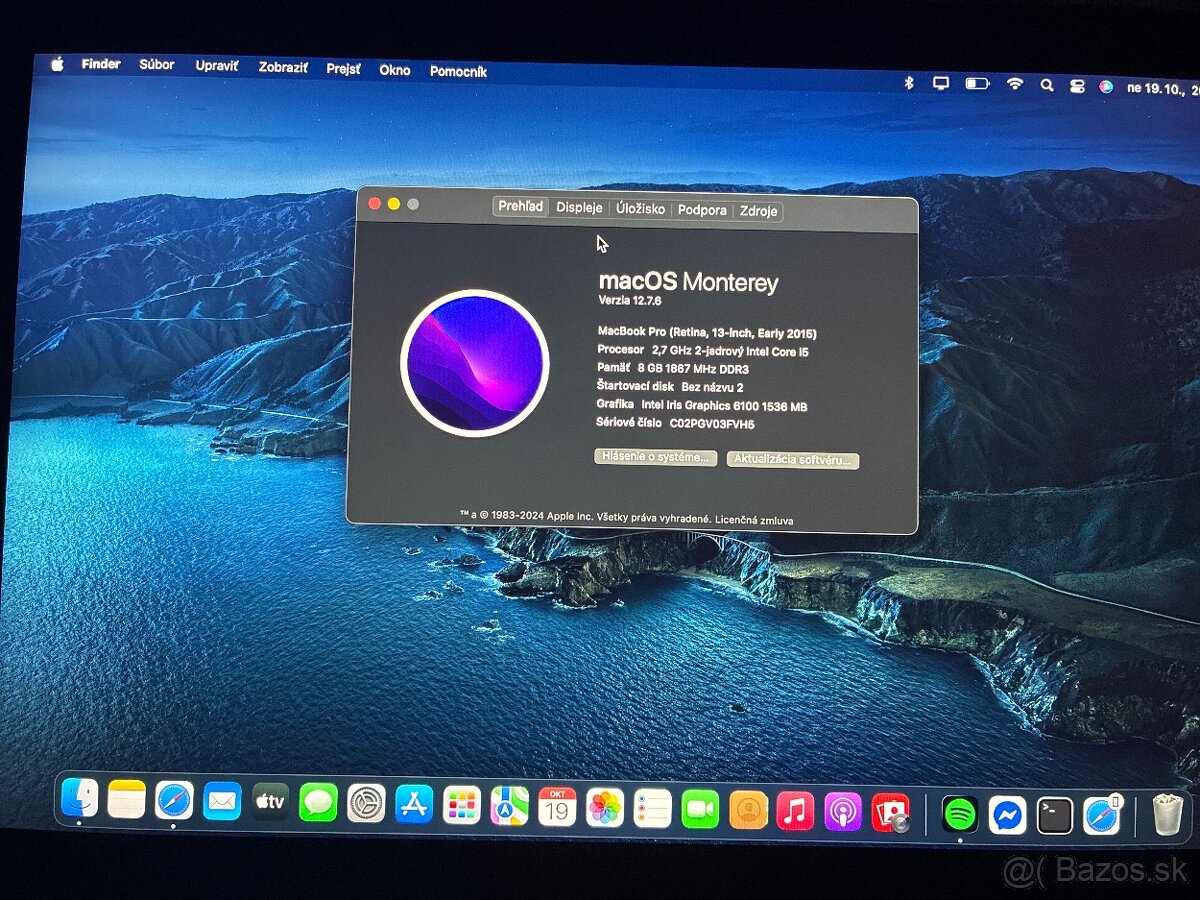This screenshot has height=900, width=1200.
Task: Open the App Store icon
Action: pos(413,804)
